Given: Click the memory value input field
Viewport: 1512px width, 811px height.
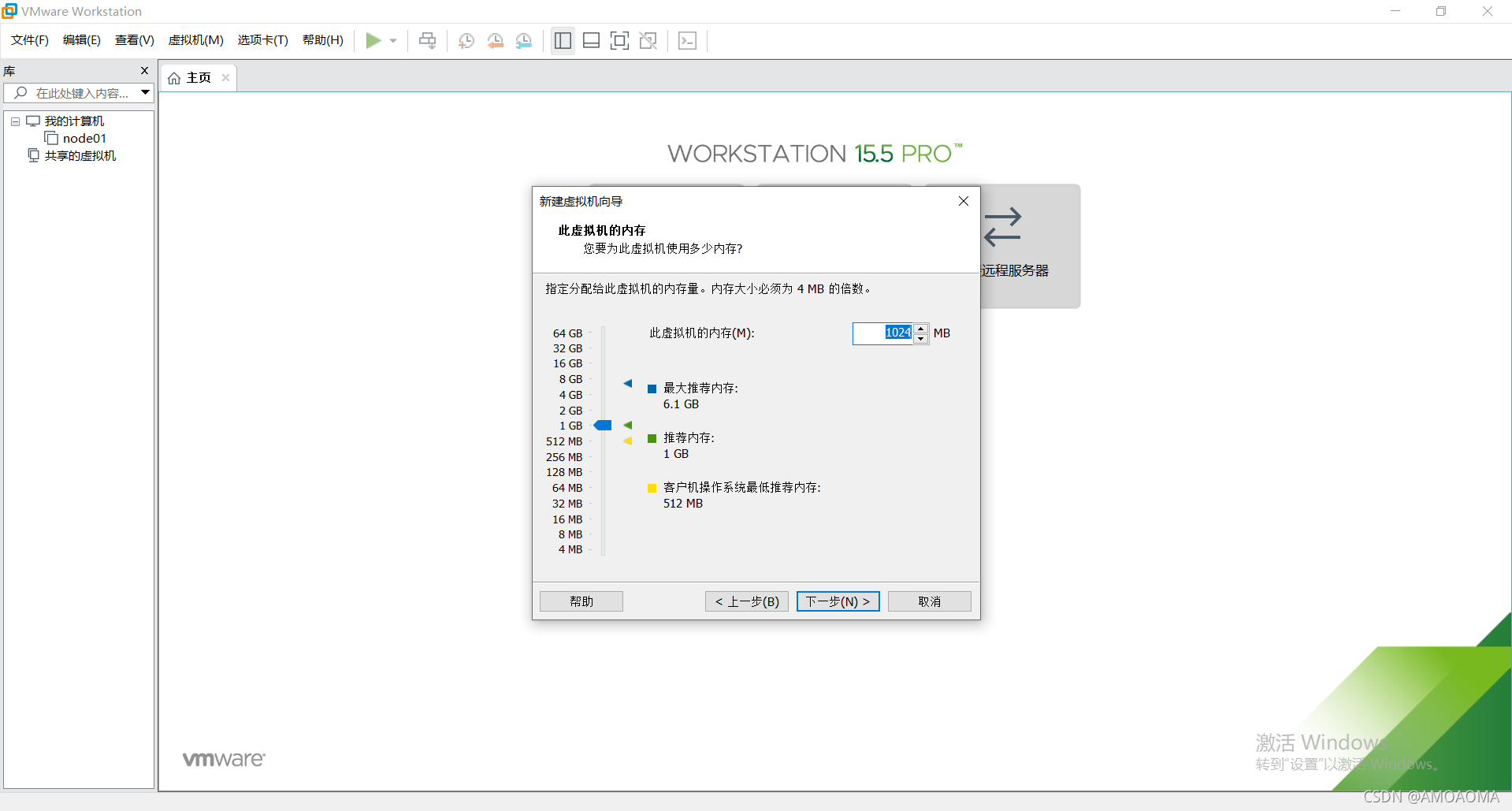Looking at the screenshot, I should coord(882,333).
